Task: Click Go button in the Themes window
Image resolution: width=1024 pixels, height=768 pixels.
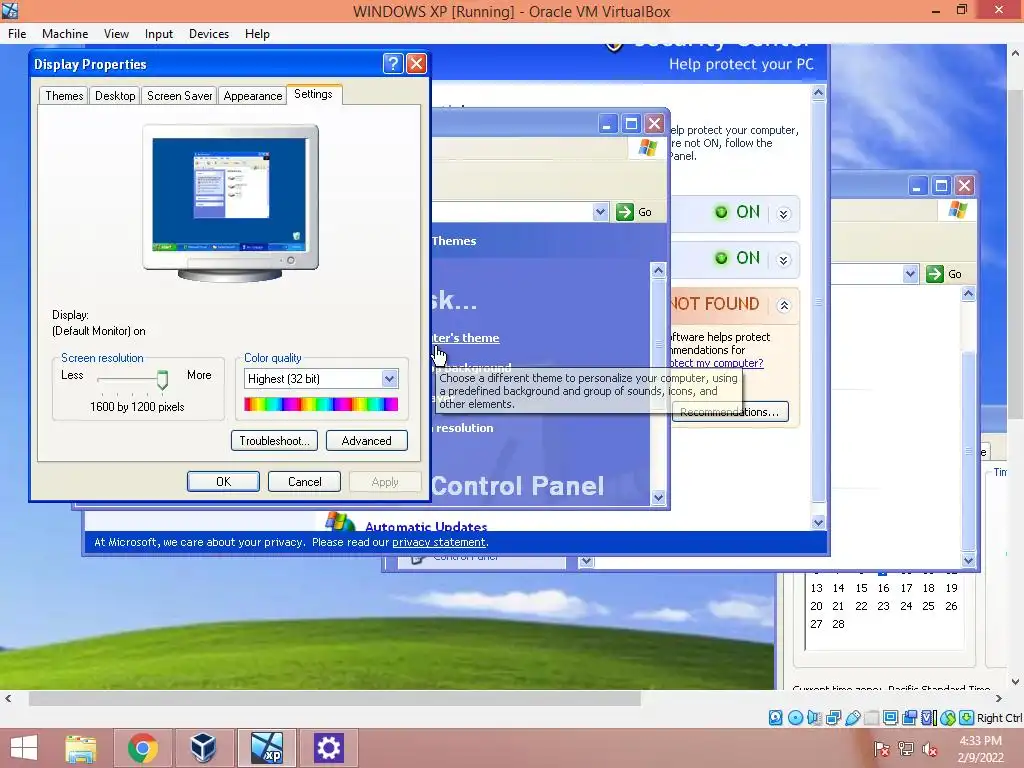Action: 633,212
